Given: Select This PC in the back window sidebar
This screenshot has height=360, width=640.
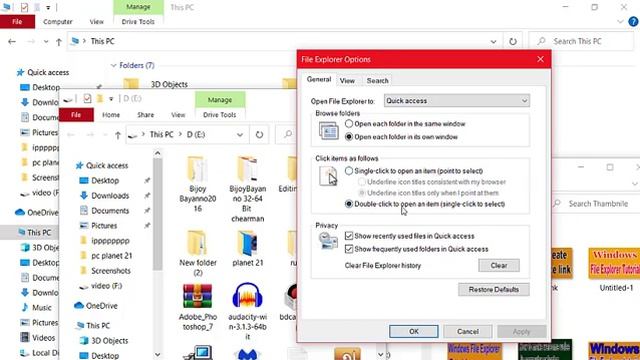Looking at the screenshot, I should click(x=34, y=232).
